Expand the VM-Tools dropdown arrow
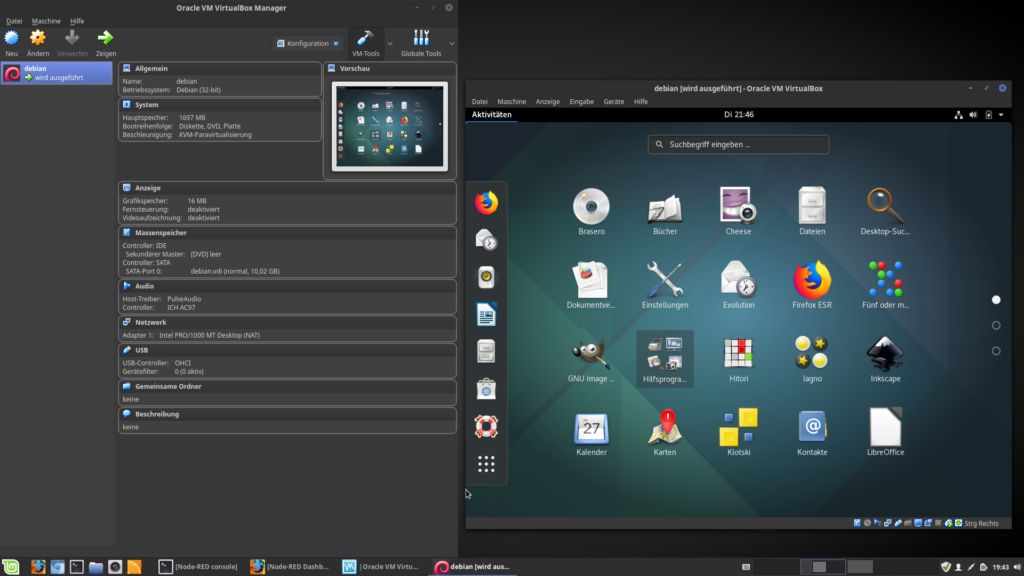1024x576 pixels. click(390, 43)
